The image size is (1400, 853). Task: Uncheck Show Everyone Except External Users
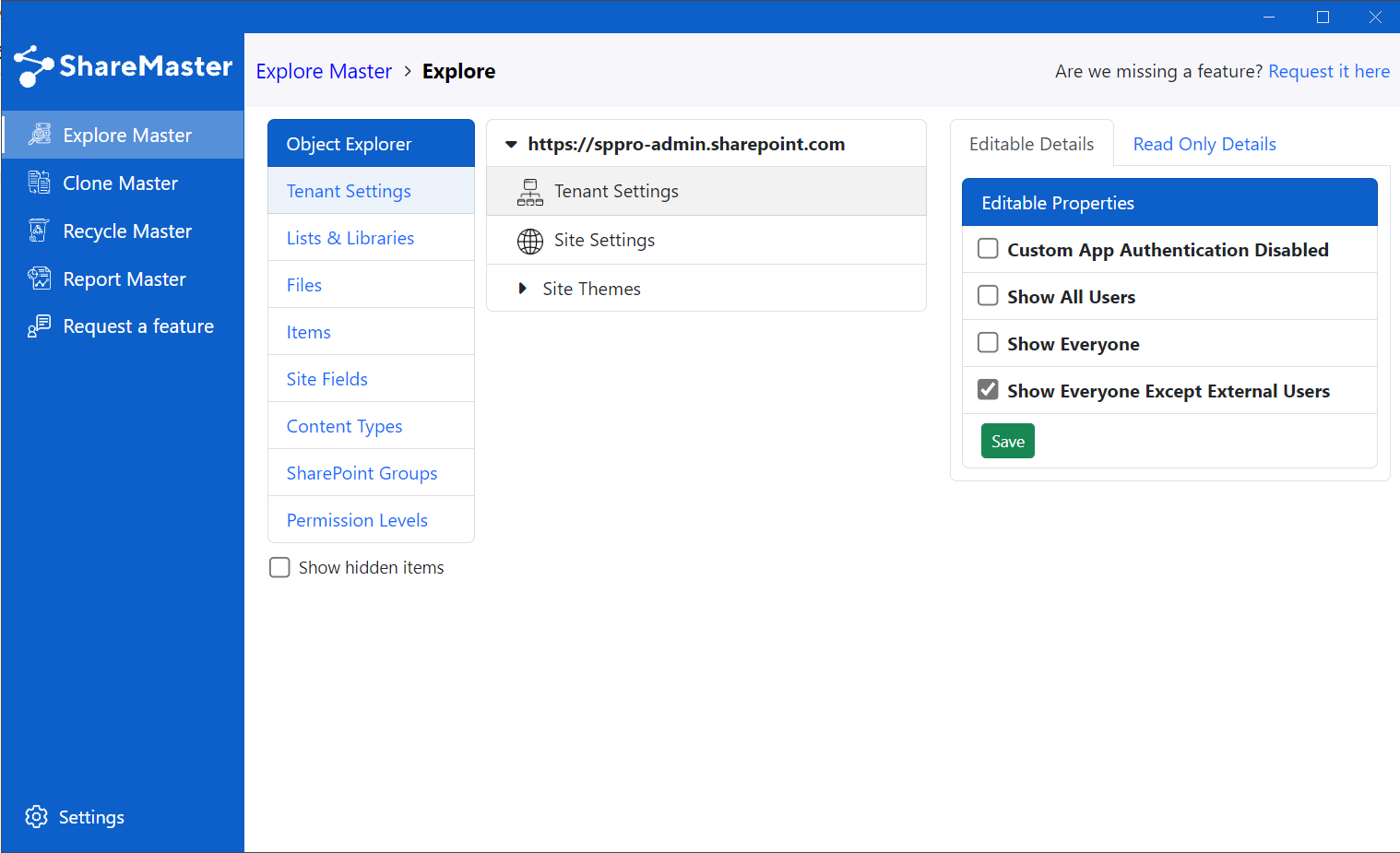point(988,390)
